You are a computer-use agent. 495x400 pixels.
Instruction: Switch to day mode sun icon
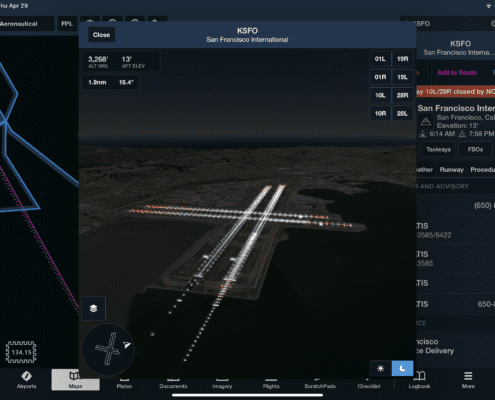(x=380, y=368)
